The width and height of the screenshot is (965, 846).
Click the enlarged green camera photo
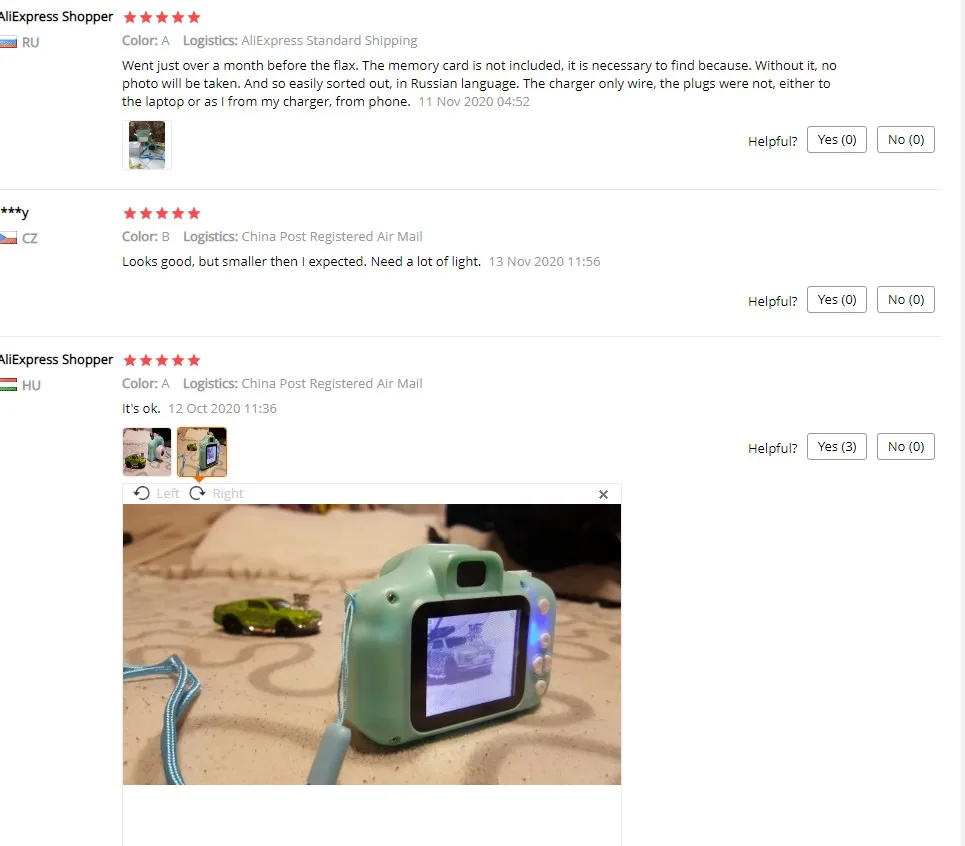click(372, 644)
